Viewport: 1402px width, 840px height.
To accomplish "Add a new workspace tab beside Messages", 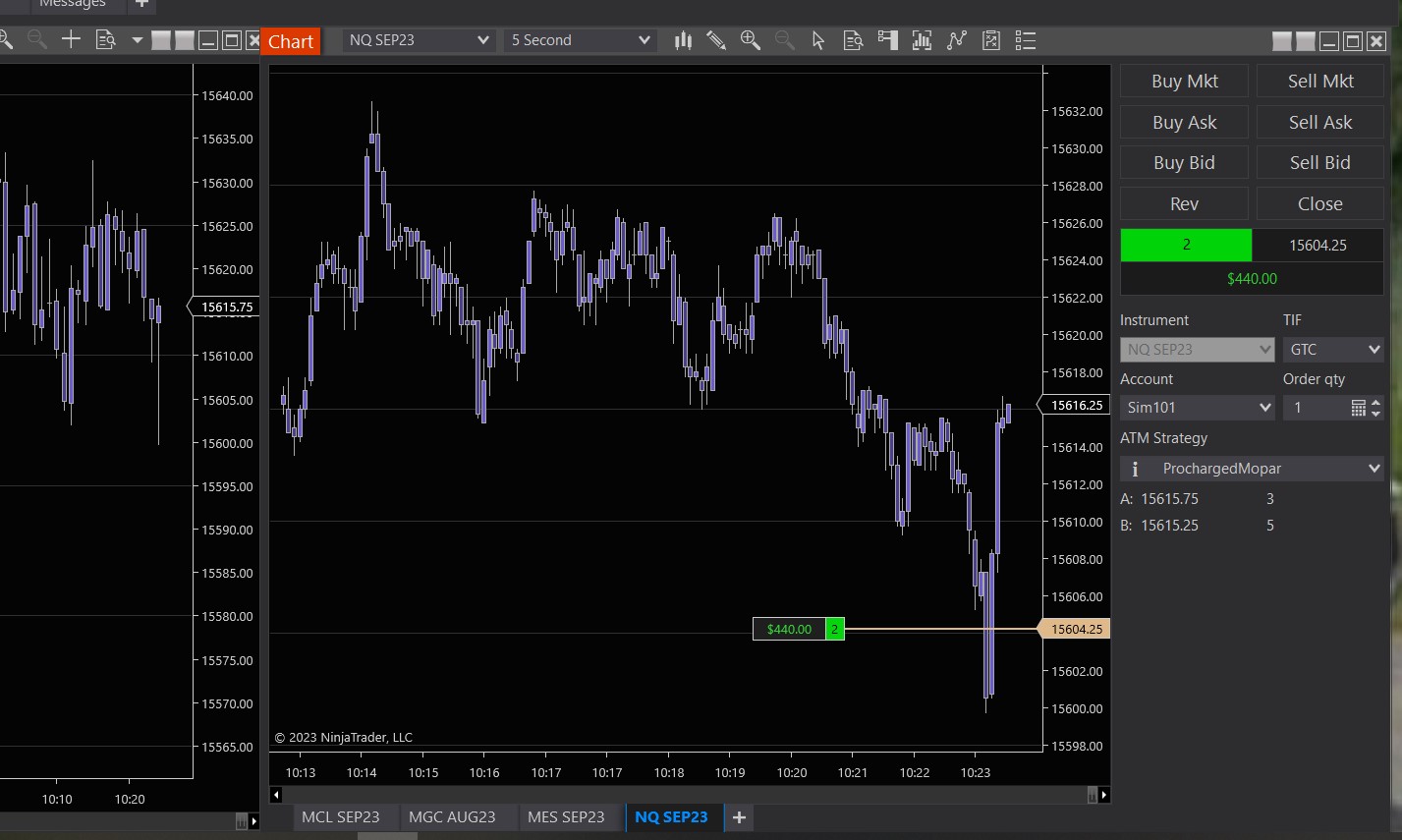I will tap(141, 4).
